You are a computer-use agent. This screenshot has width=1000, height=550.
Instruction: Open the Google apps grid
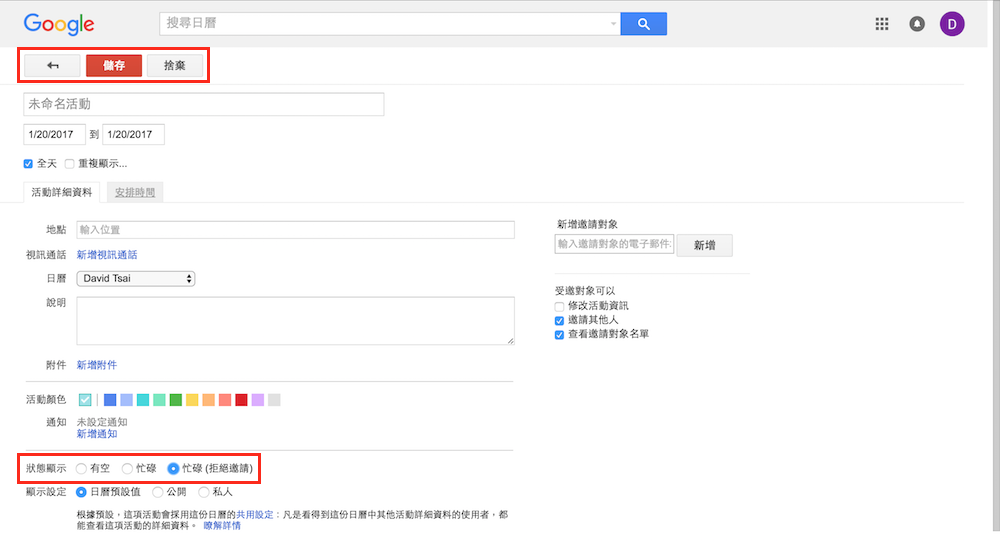tap(881, 24)
